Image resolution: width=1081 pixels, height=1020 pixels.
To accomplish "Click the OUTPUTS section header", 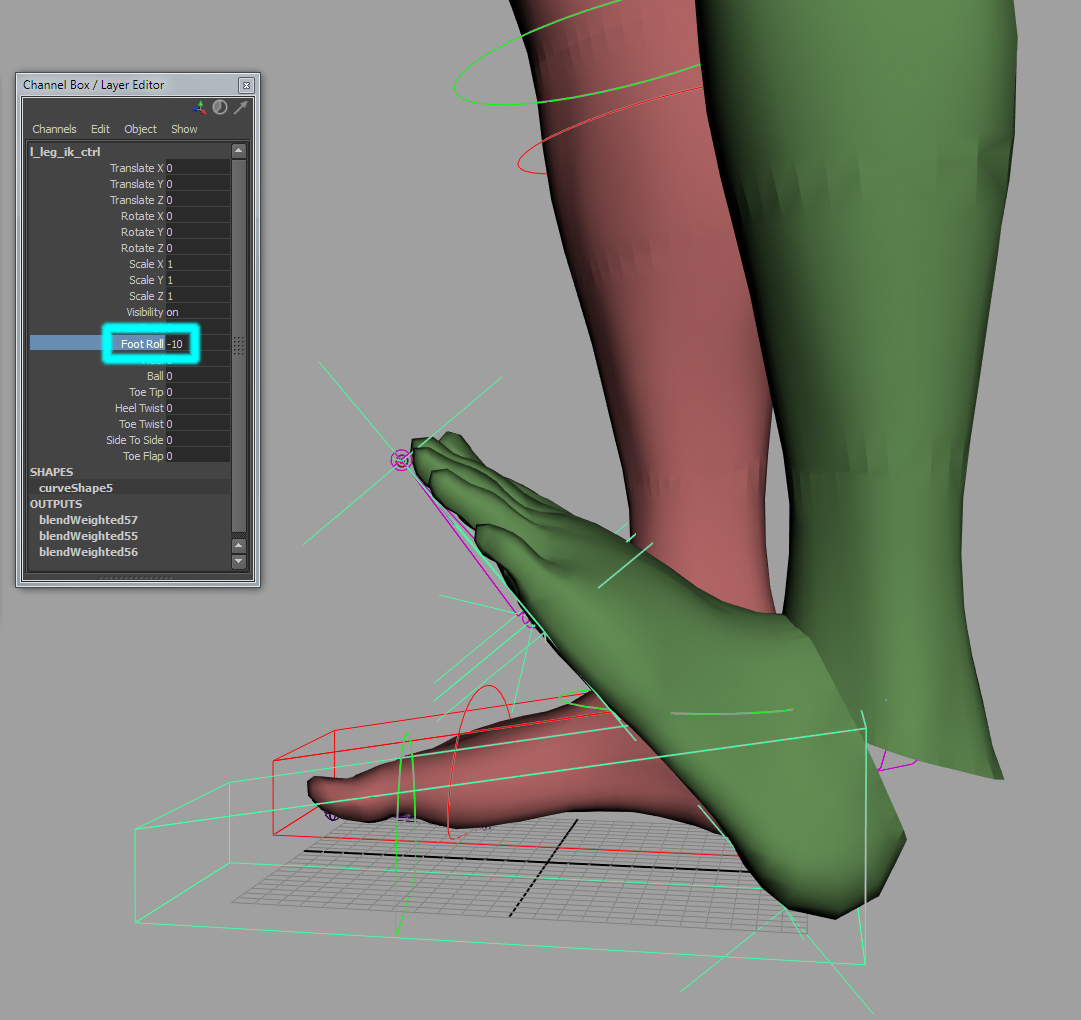I will point(56,504).
